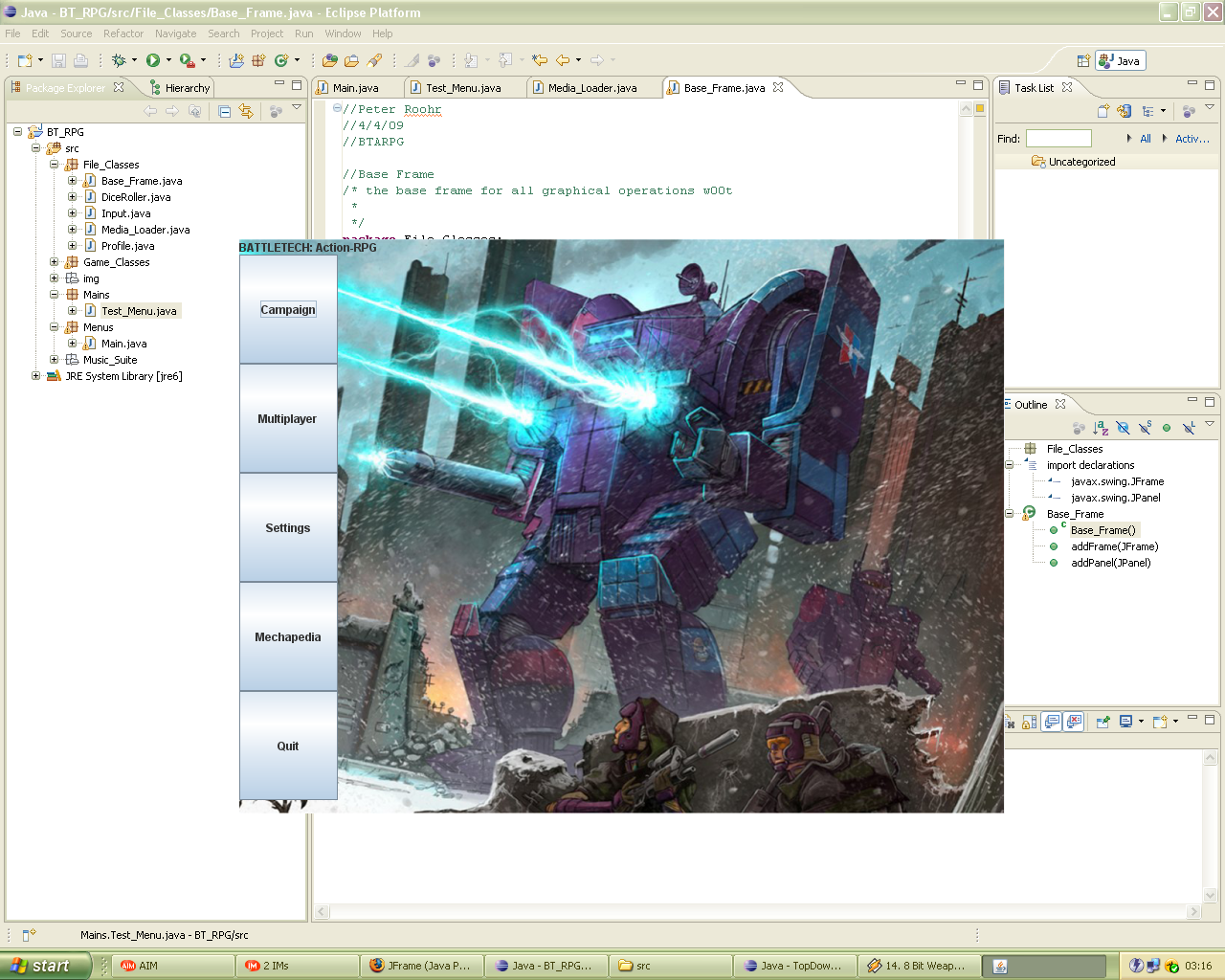Open the File menu
The width and height of the screenshot is (1225, 980).
(x=12, y=33)
